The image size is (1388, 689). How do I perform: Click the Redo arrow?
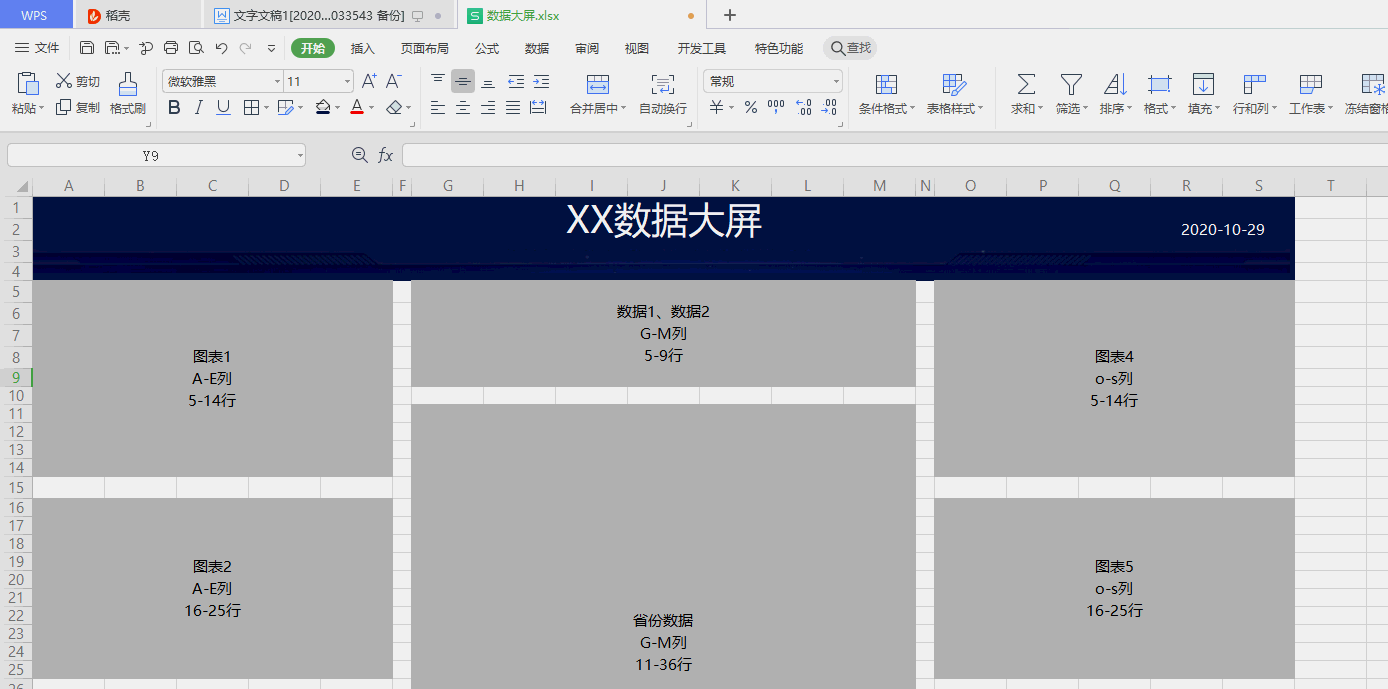click(x=246, y=48)
